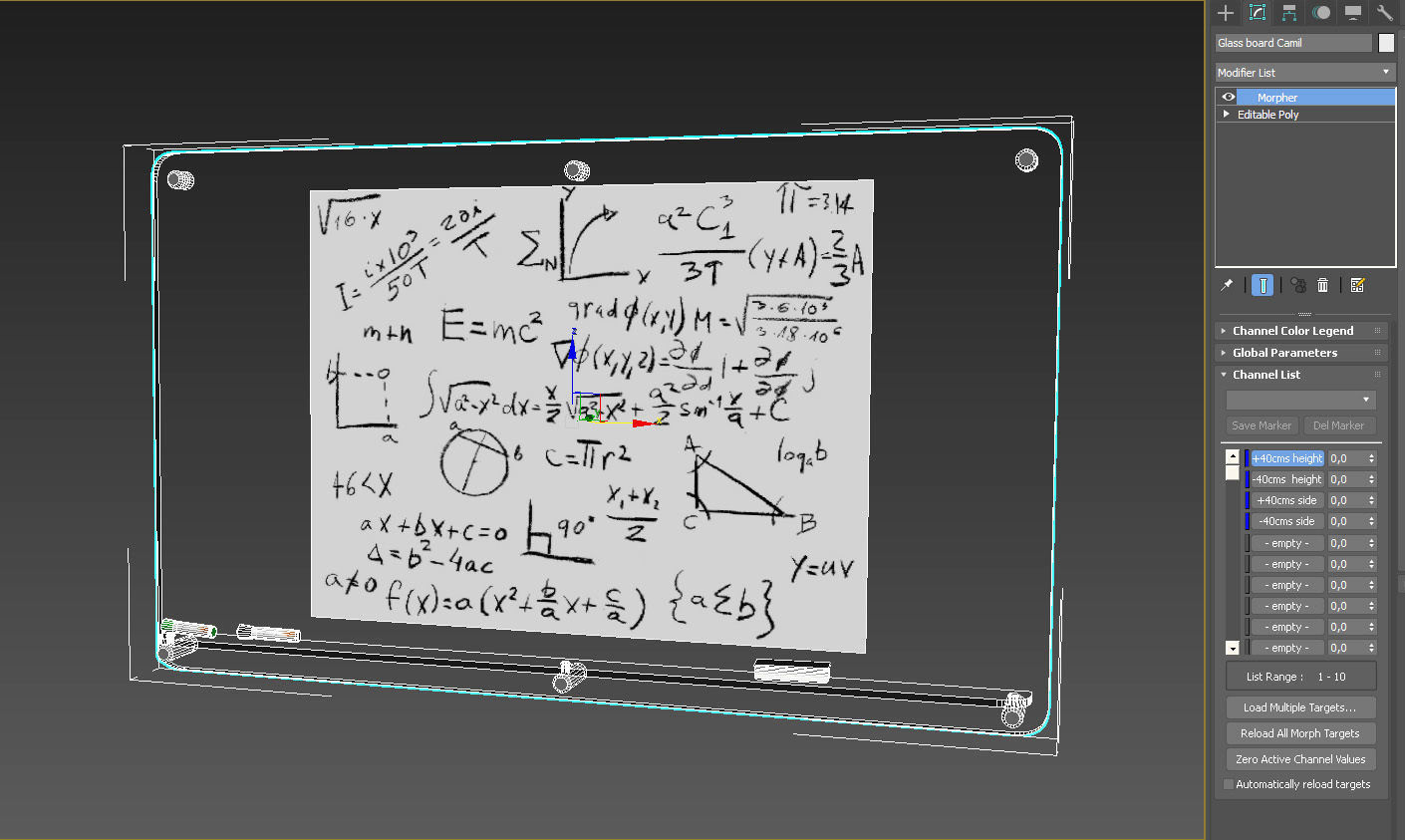Screen dimensions: 1405x840
Task: Remove modifier with the trash icon
Action: point(1322,285)
